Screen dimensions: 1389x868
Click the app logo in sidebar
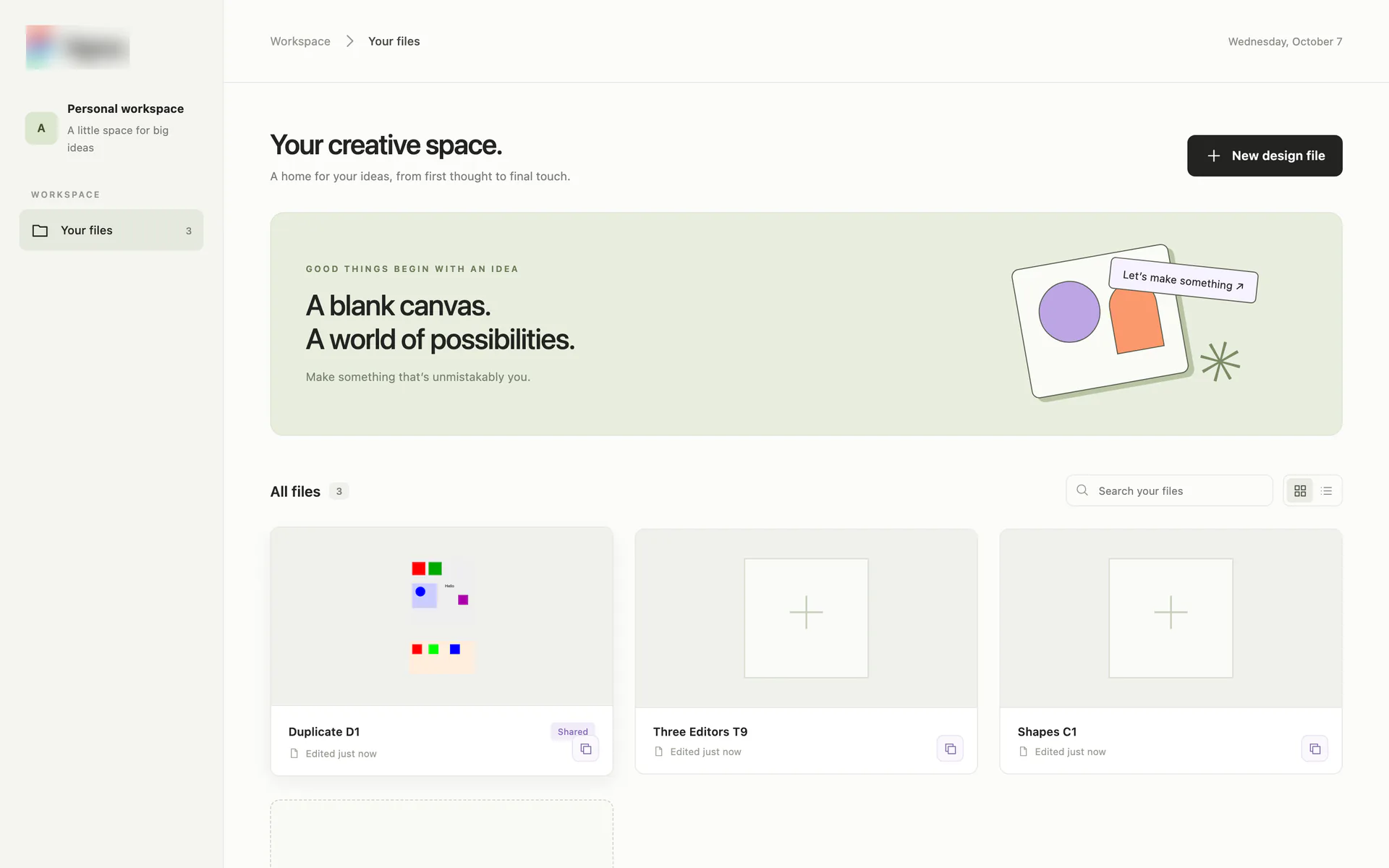(77, 48)
